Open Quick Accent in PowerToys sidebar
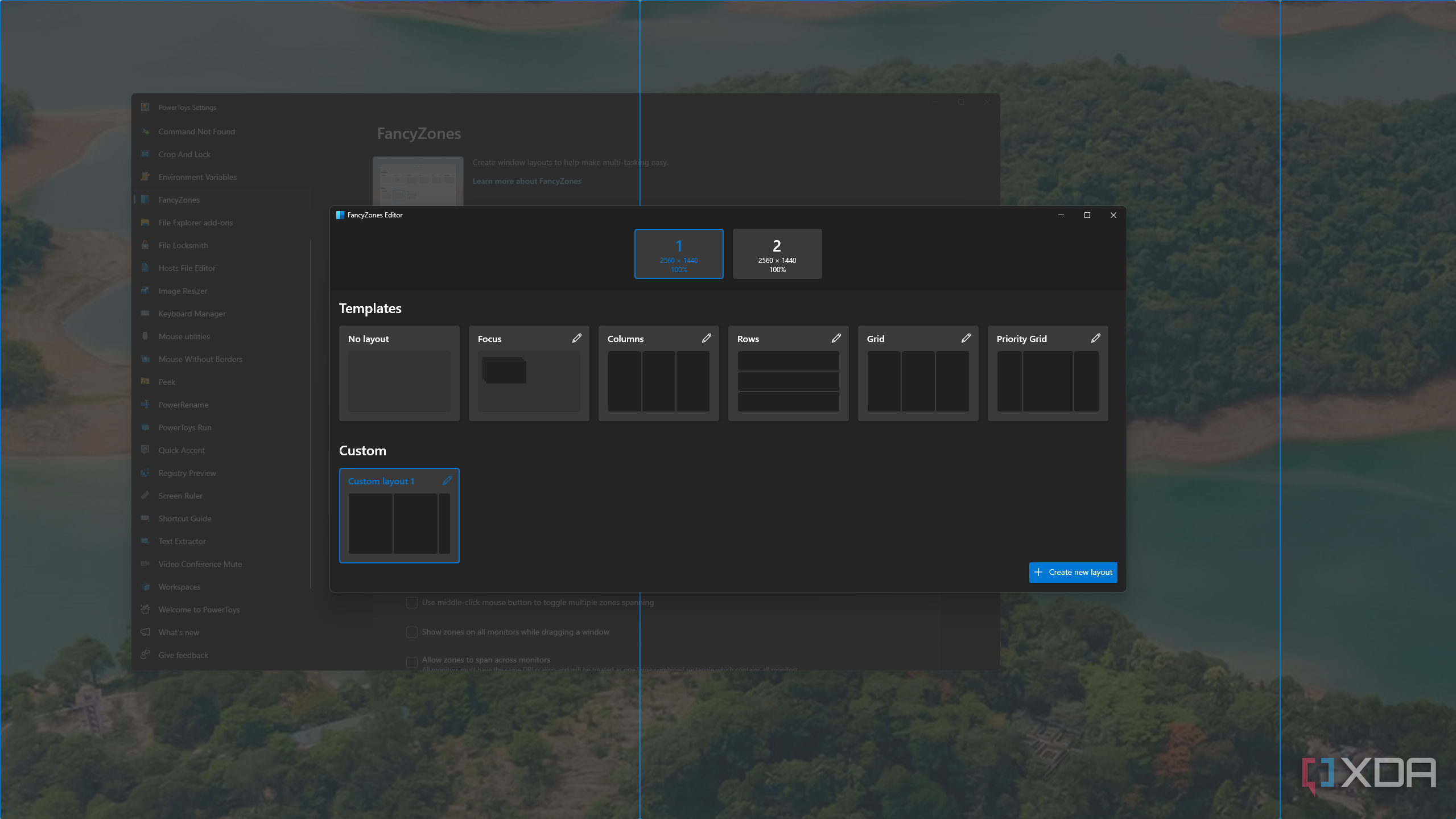 222,450
